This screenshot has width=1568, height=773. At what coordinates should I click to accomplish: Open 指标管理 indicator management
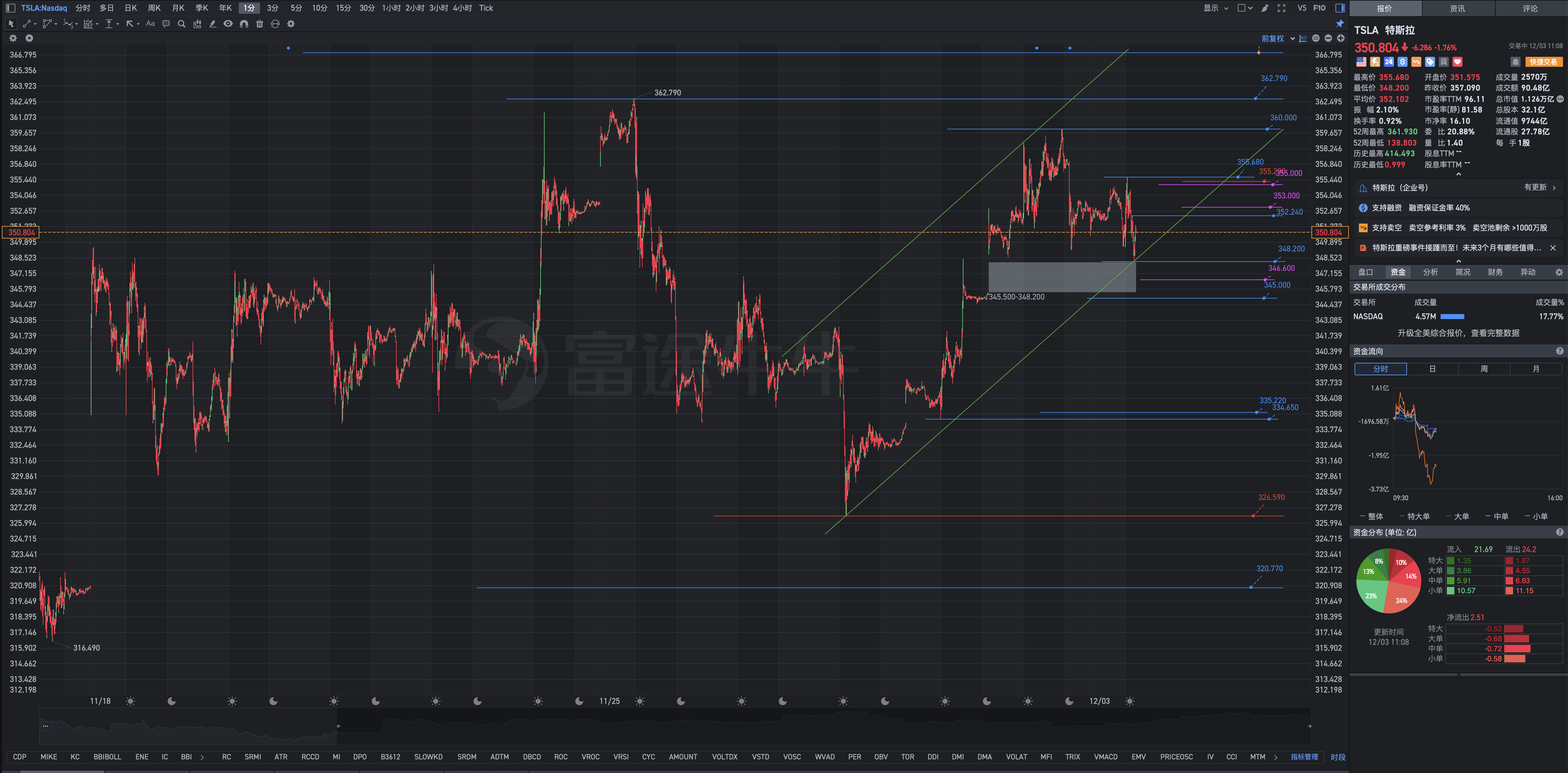(1305, 757)
